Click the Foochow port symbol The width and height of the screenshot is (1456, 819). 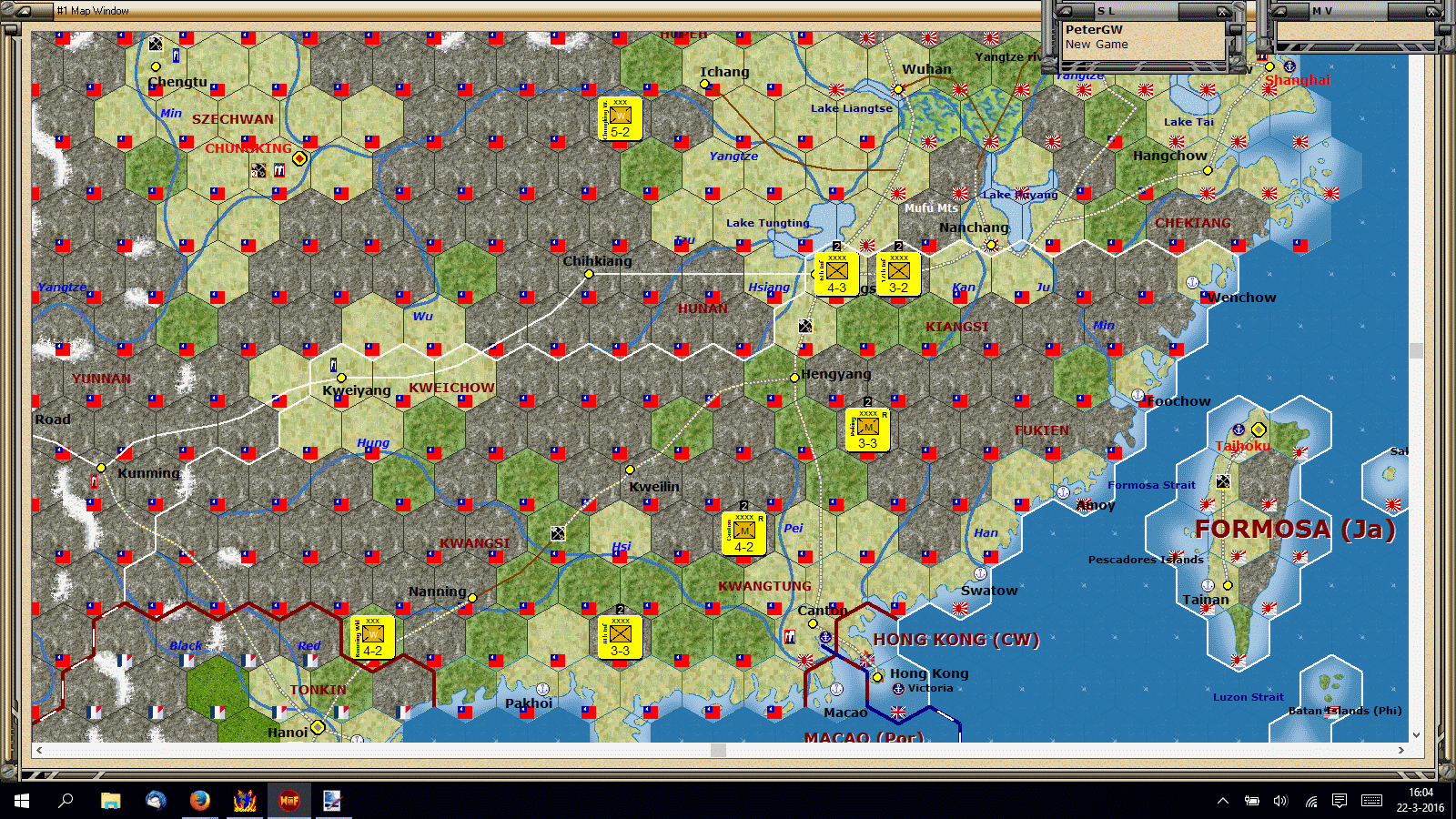1137,395
